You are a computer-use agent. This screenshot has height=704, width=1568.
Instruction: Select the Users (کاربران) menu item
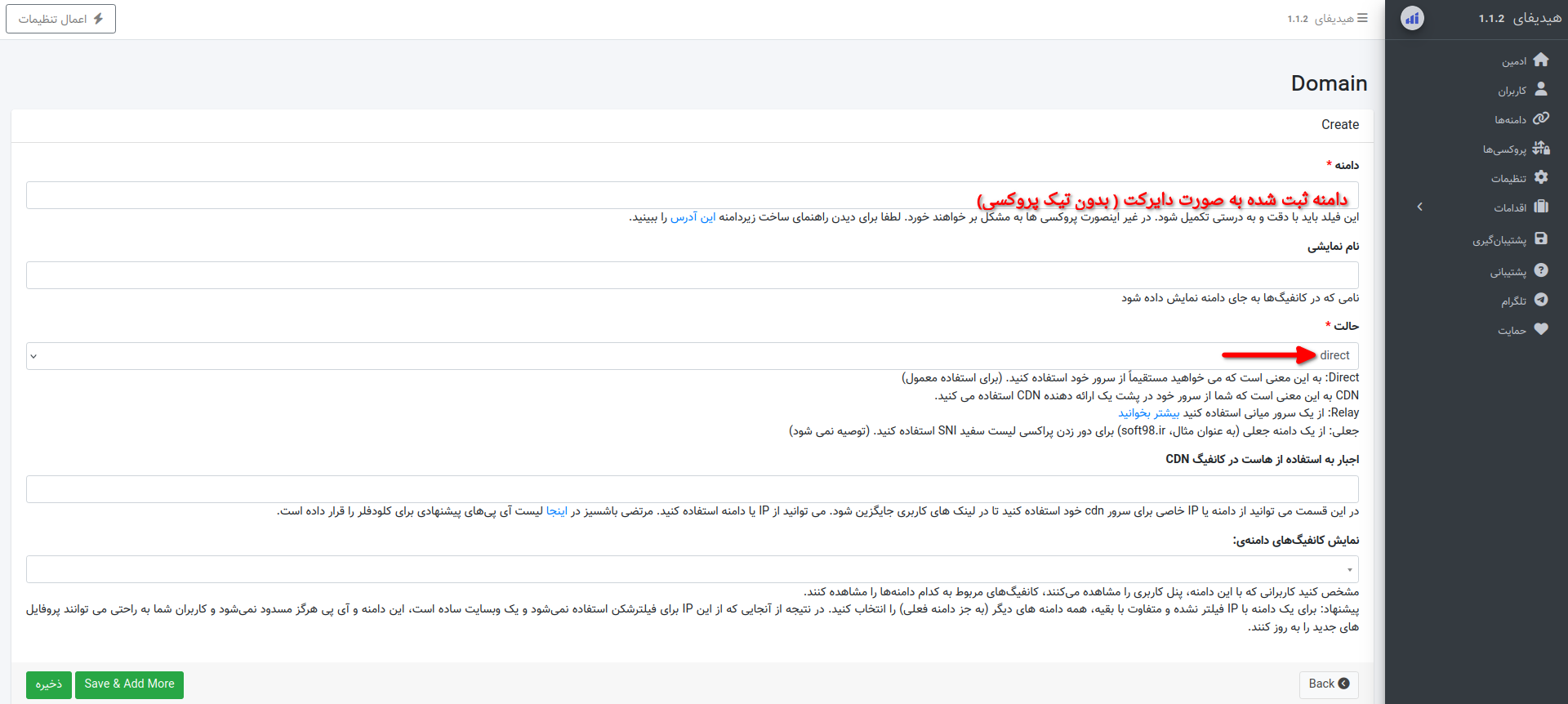(x=1512, y=91)
